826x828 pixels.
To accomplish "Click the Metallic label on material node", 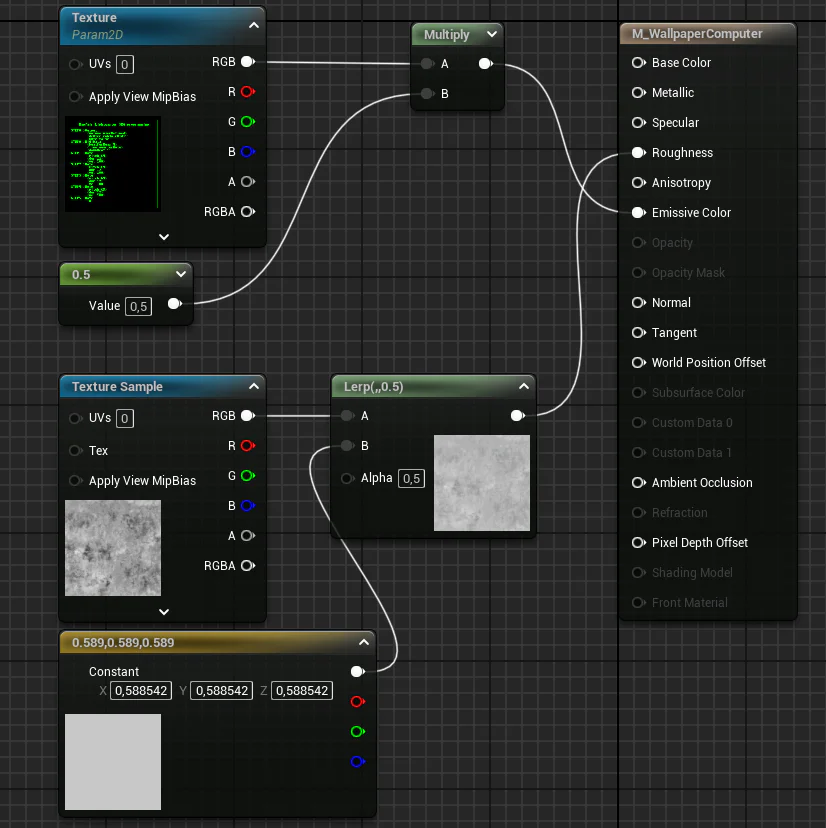I will click(672, 93).
